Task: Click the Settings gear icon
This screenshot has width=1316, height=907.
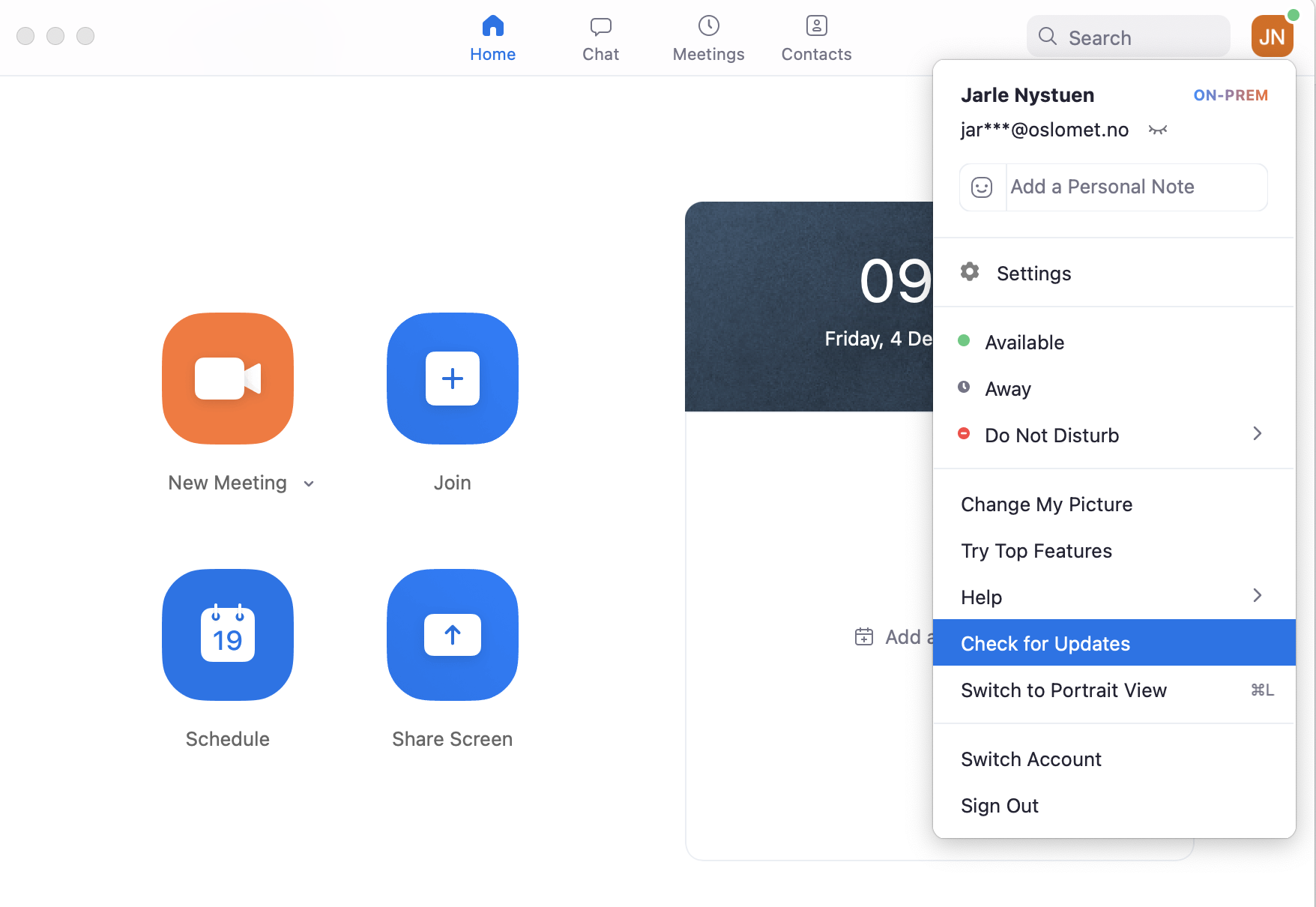Action: point(970,272)
